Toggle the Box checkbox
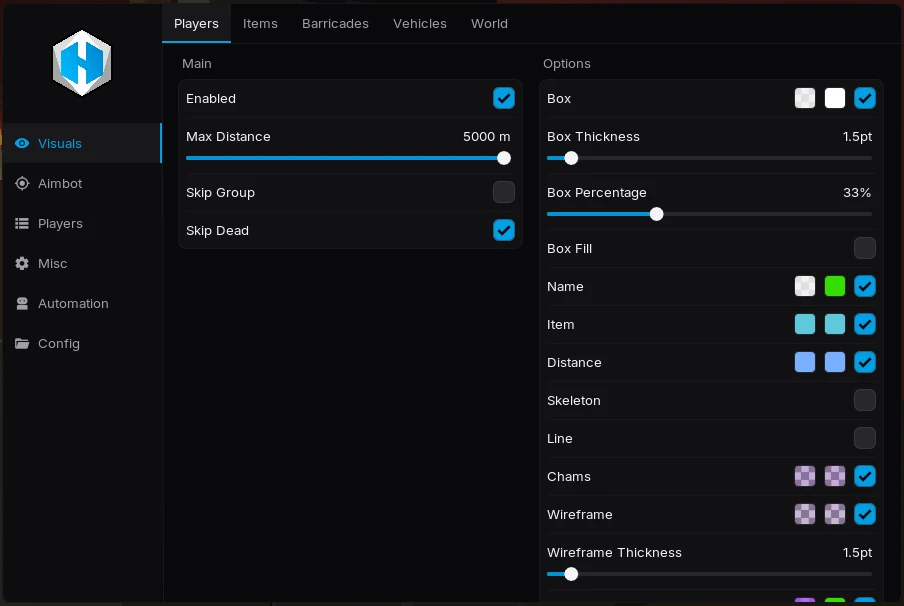 coord(865,98)
